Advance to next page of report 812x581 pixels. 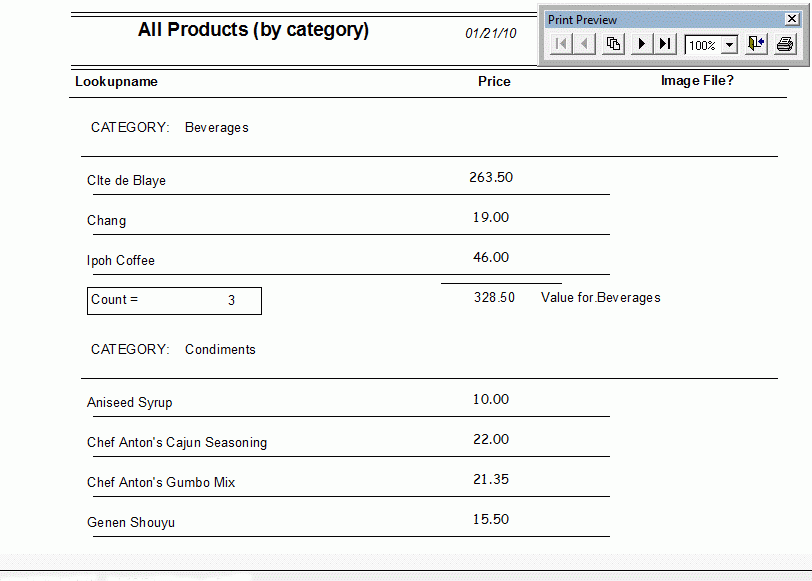pos(641,44)
